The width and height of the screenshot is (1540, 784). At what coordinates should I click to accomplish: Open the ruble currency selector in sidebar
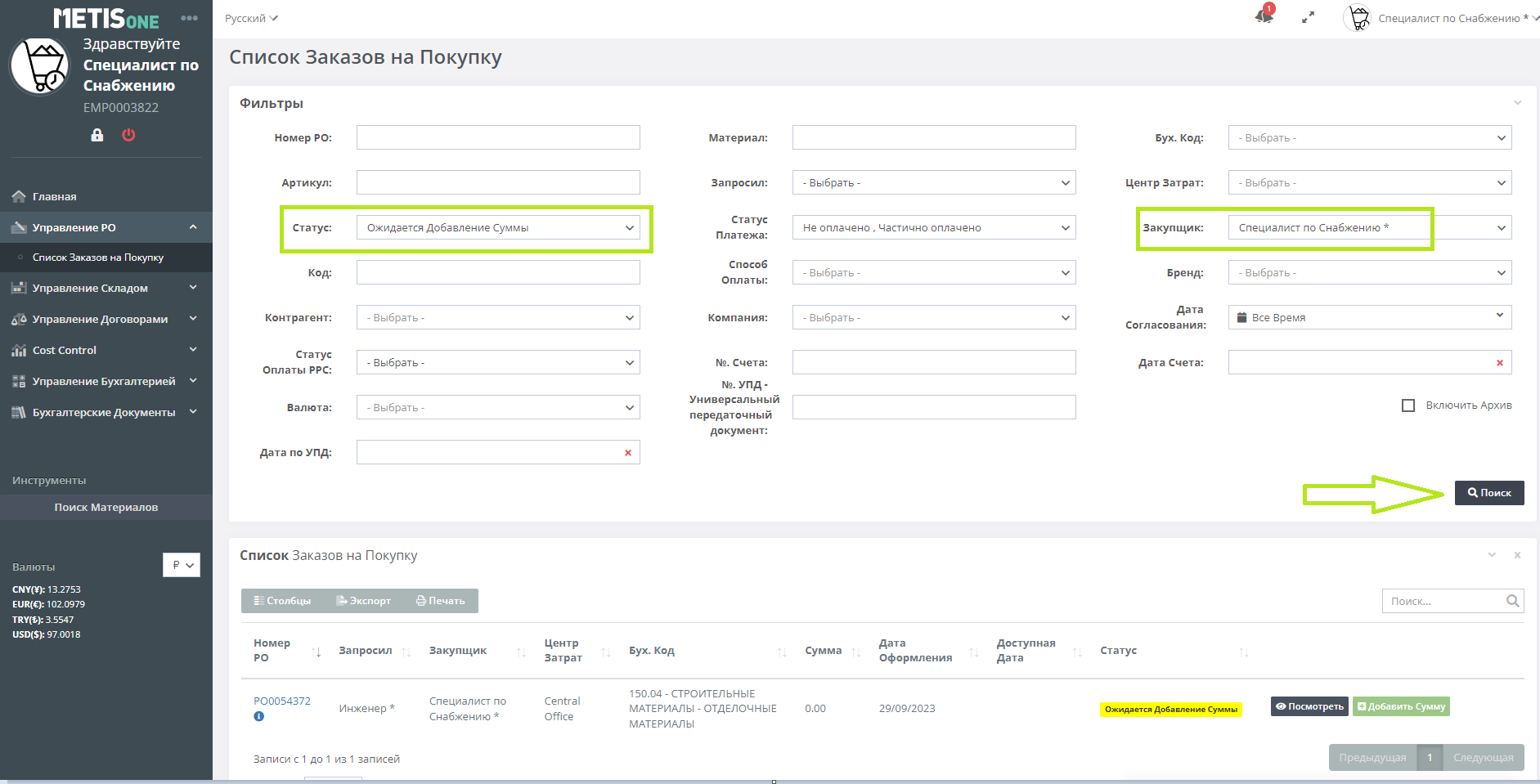182,565
